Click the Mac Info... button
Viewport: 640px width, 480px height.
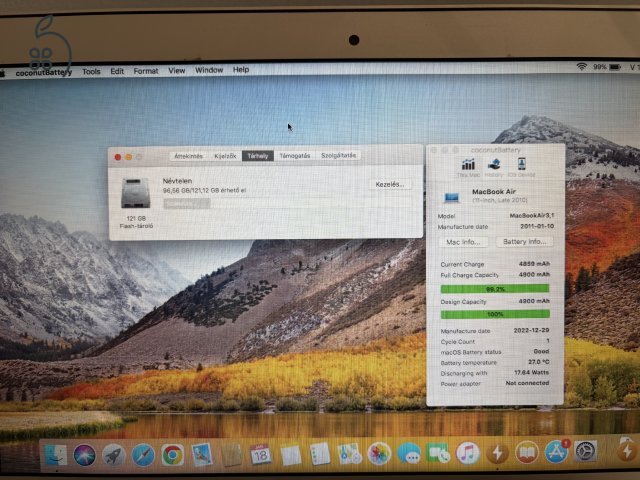tap(464, 242)
